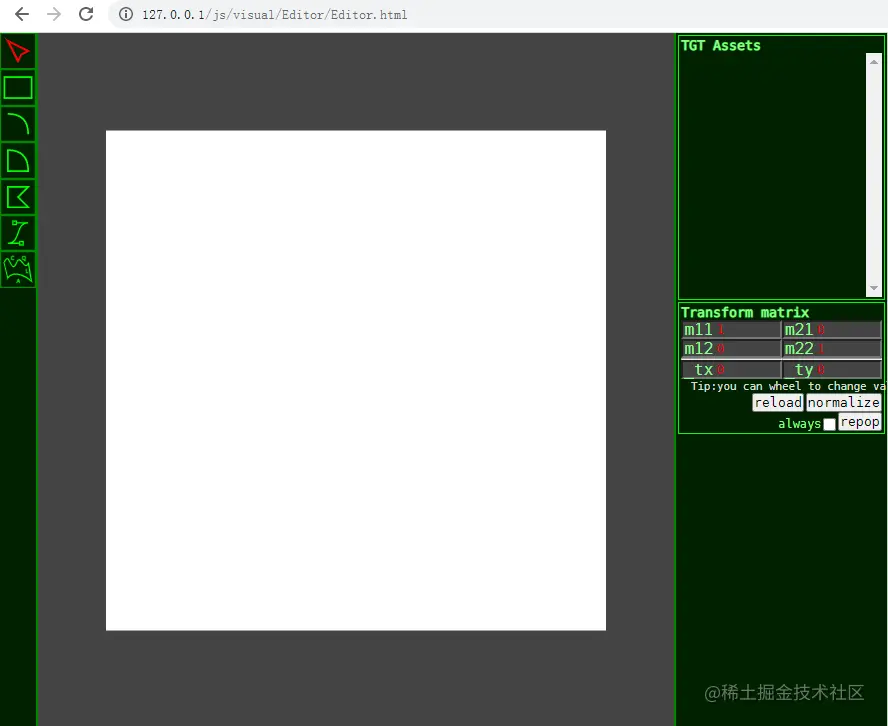888x726 pixels.
Task: Select the sector shape tool
Action: click(x=18, y=160)
